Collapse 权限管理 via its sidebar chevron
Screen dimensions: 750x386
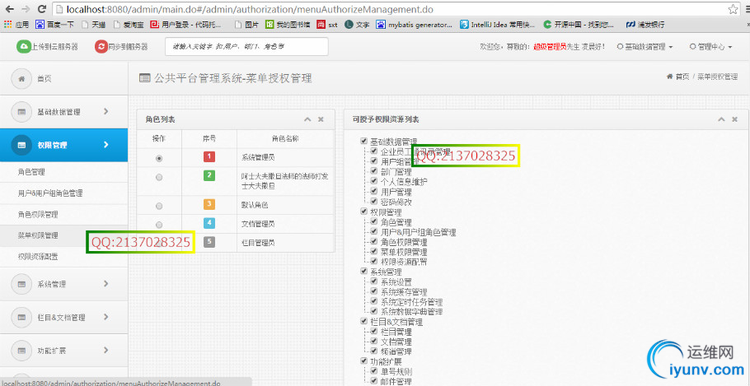pyautogui.click(x=106, y=144)
